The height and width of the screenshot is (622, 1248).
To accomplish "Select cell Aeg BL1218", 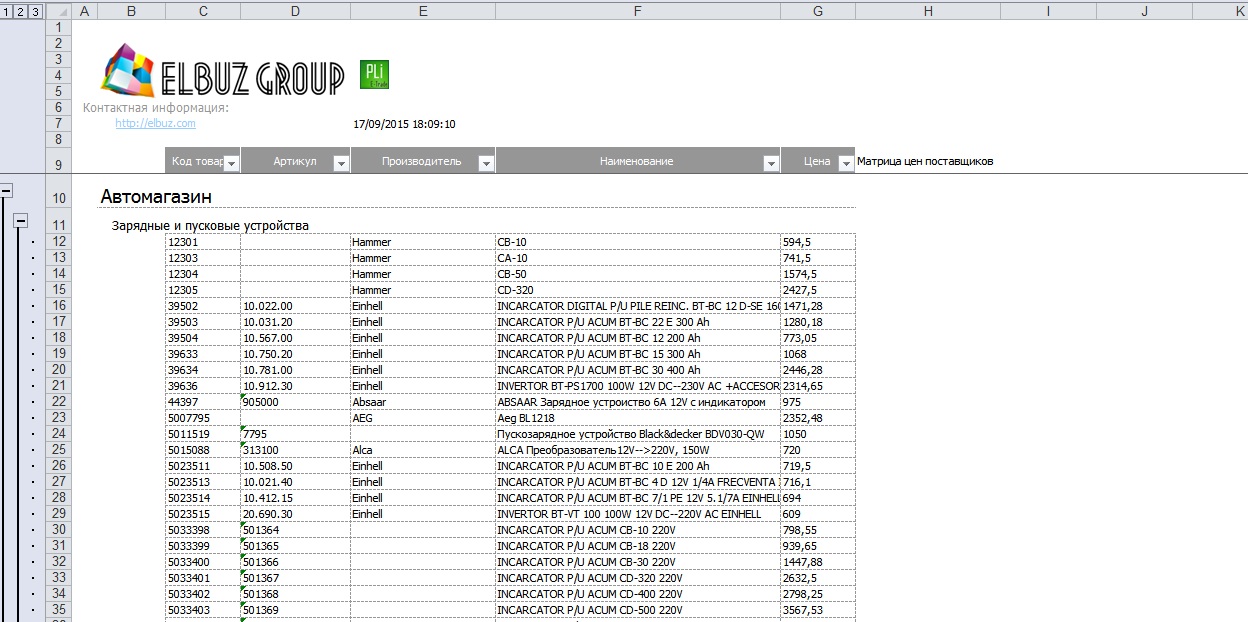I will 638,418.
